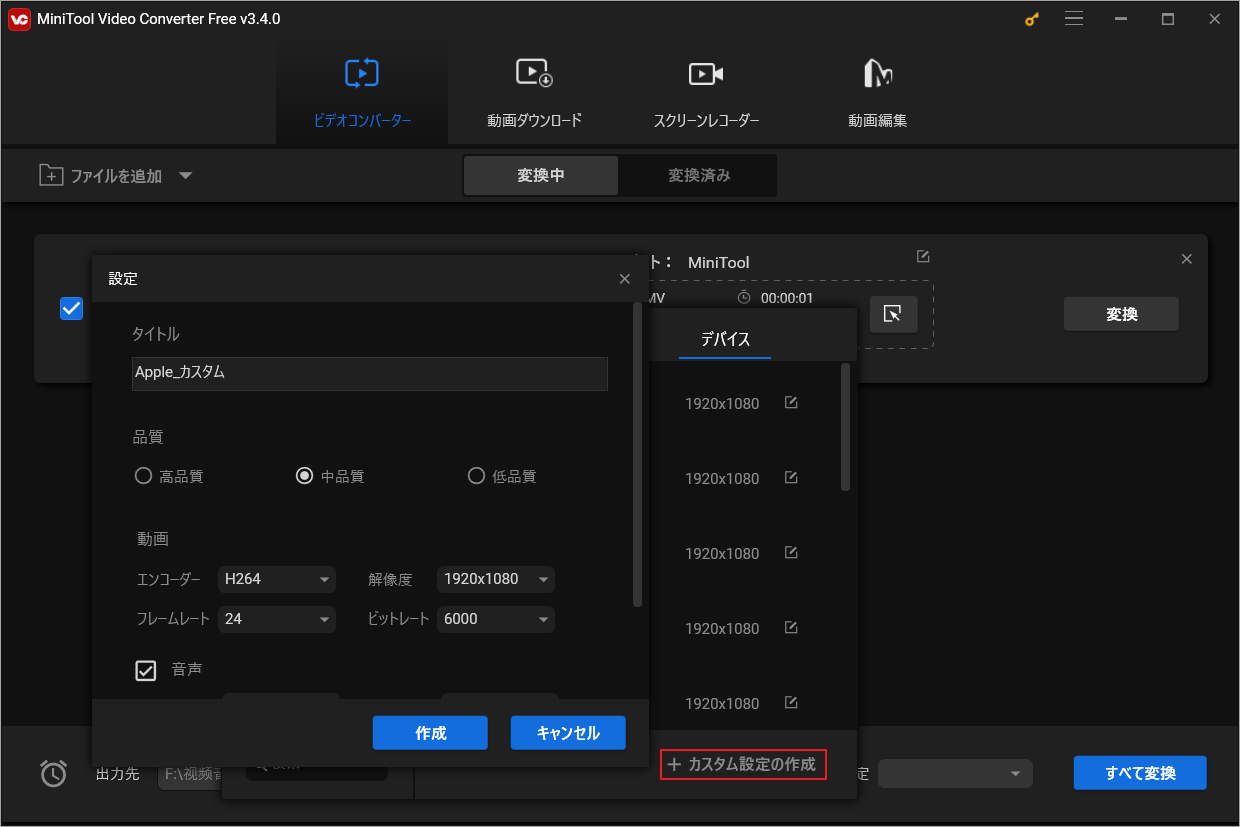Expand the ファイルを追加 dropdown arrow
The width and height of the screenshot is (1240, 827).
point(186,175)
